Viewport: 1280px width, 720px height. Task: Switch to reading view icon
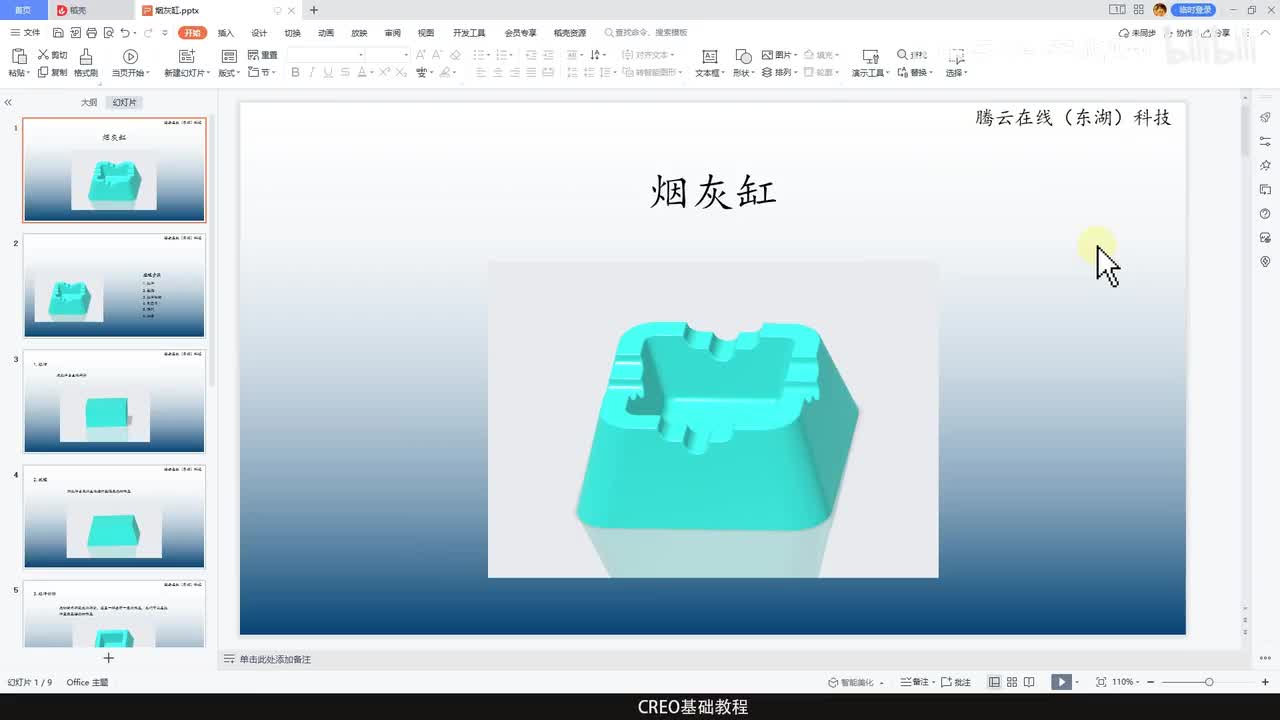point(1028,682)
